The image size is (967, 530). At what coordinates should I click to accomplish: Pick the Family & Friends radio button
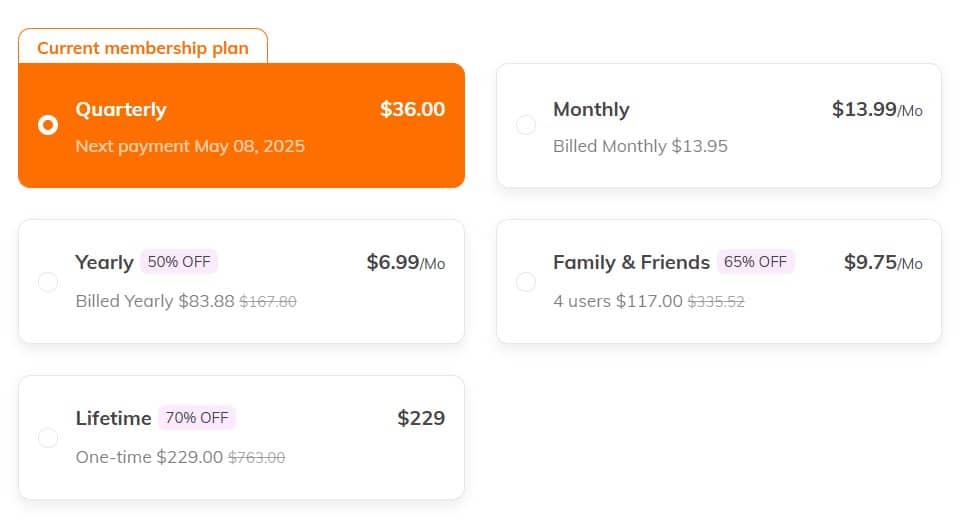click(526, 281)
